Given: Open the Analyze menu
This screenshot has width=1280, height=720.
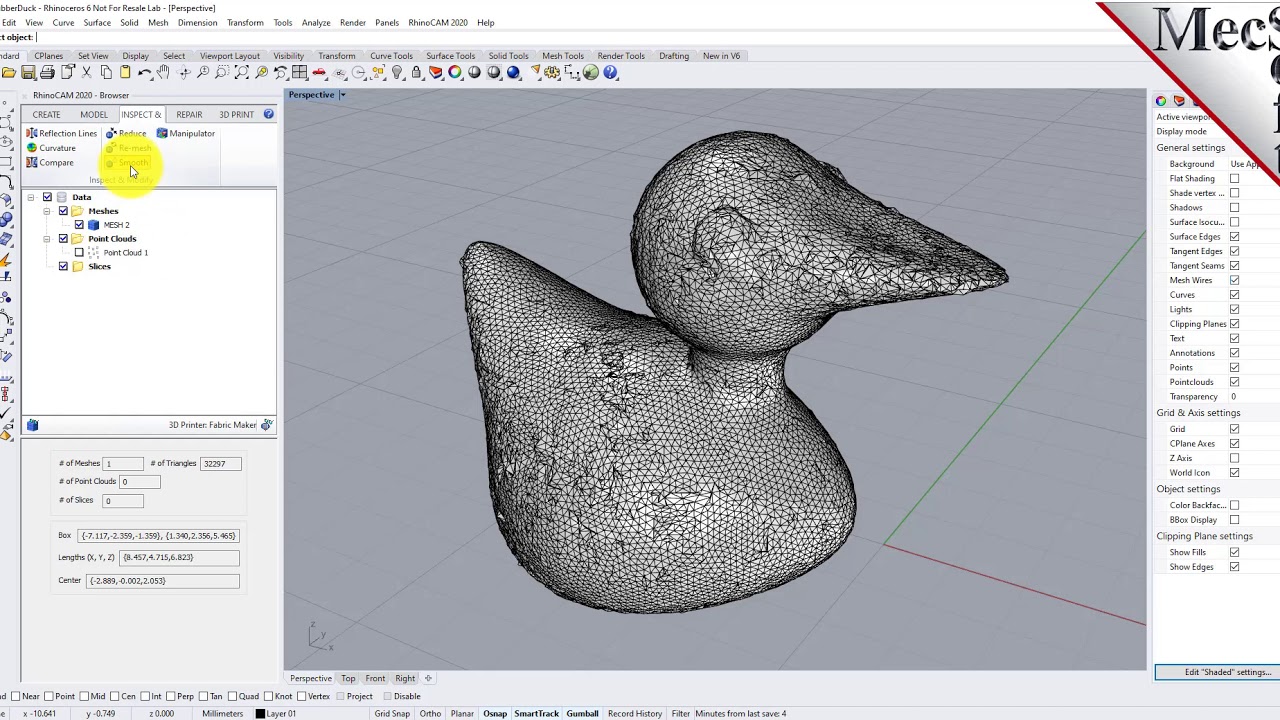Looking at the screenshot, I should click(x=316, y=22).
